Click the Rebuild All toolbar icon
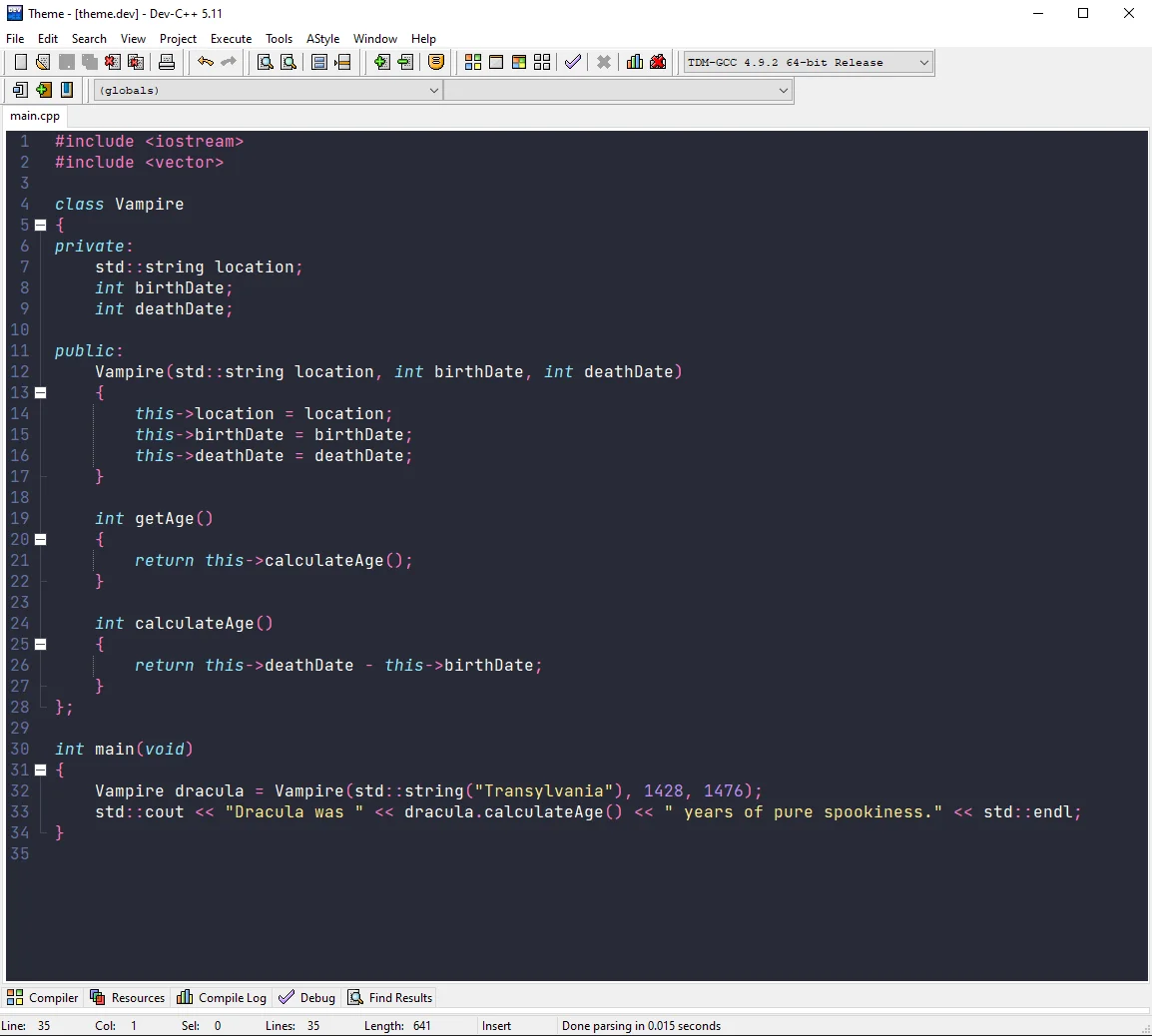This screenshot has width=1152, height=1036. point(542,62)
